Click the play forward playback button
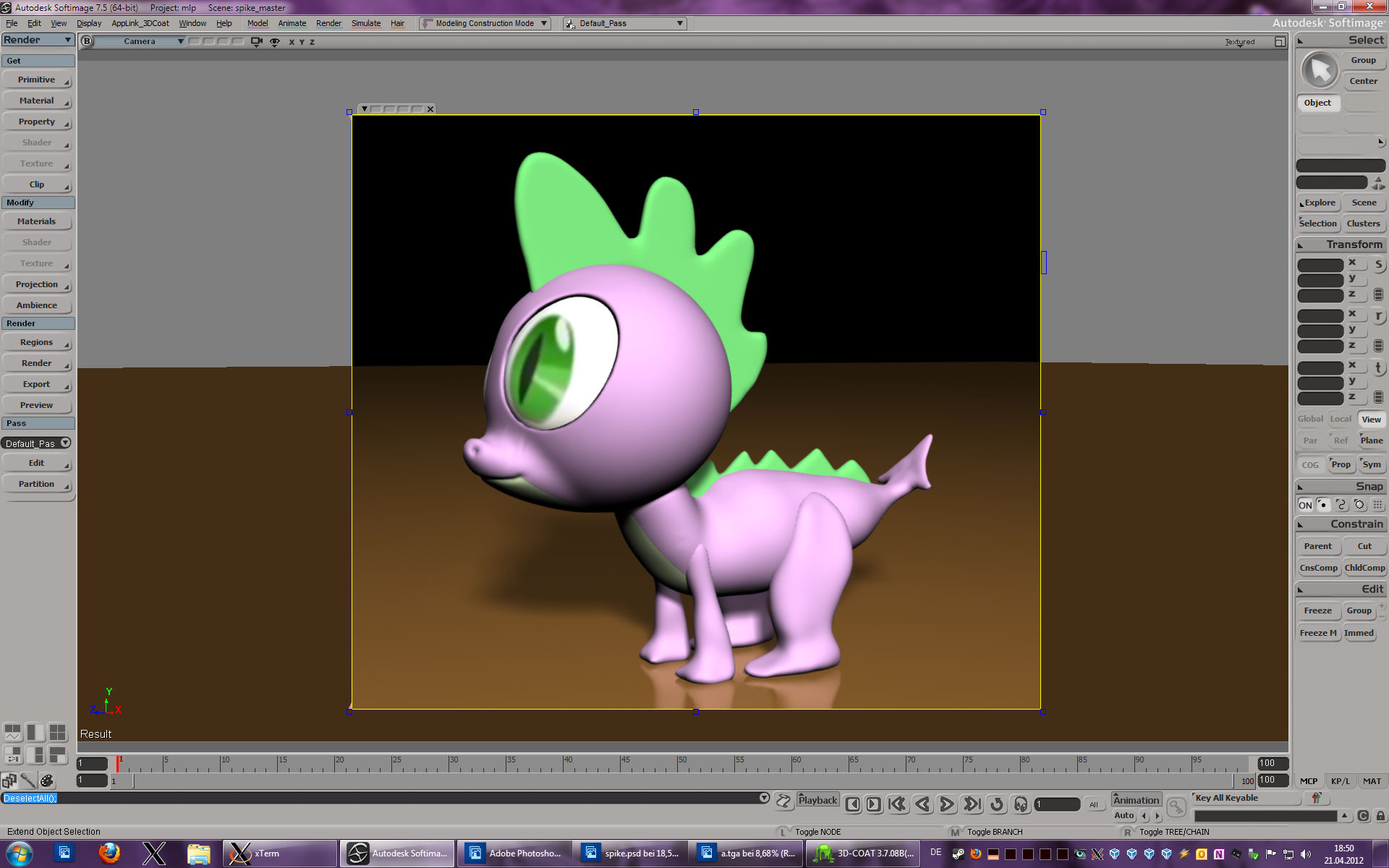 tap(946, 804)
